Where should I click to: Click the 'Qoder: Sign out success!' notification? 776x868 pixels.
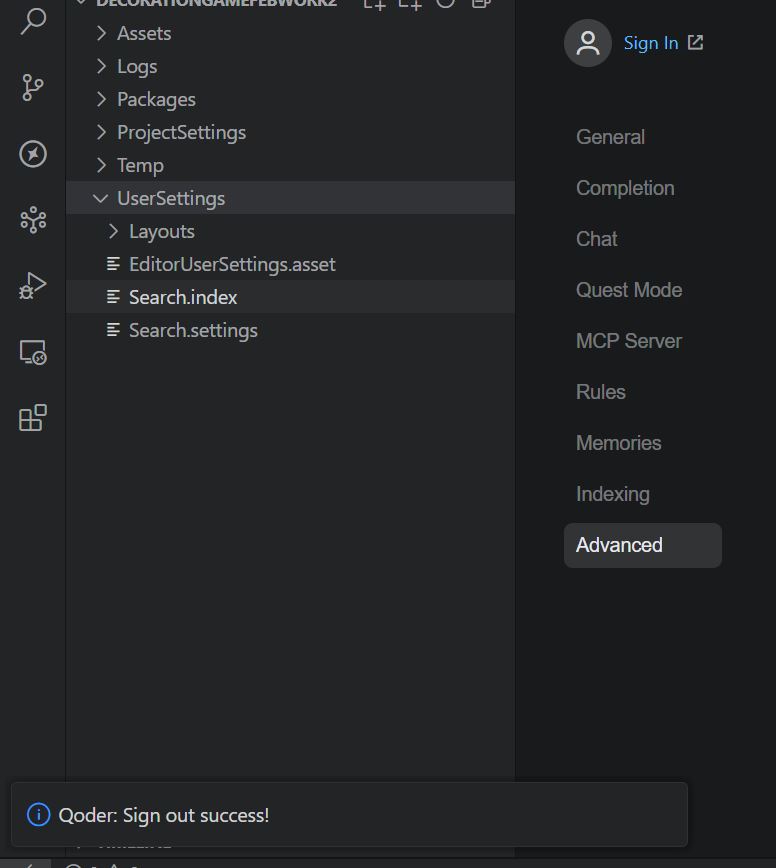349,814
